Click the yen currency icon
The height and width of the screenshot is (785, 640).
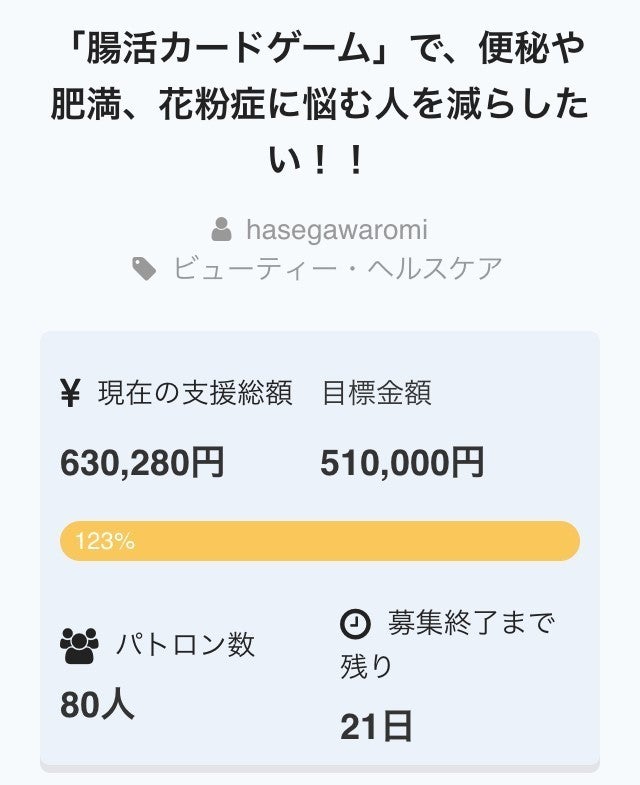tap(70, 394)
